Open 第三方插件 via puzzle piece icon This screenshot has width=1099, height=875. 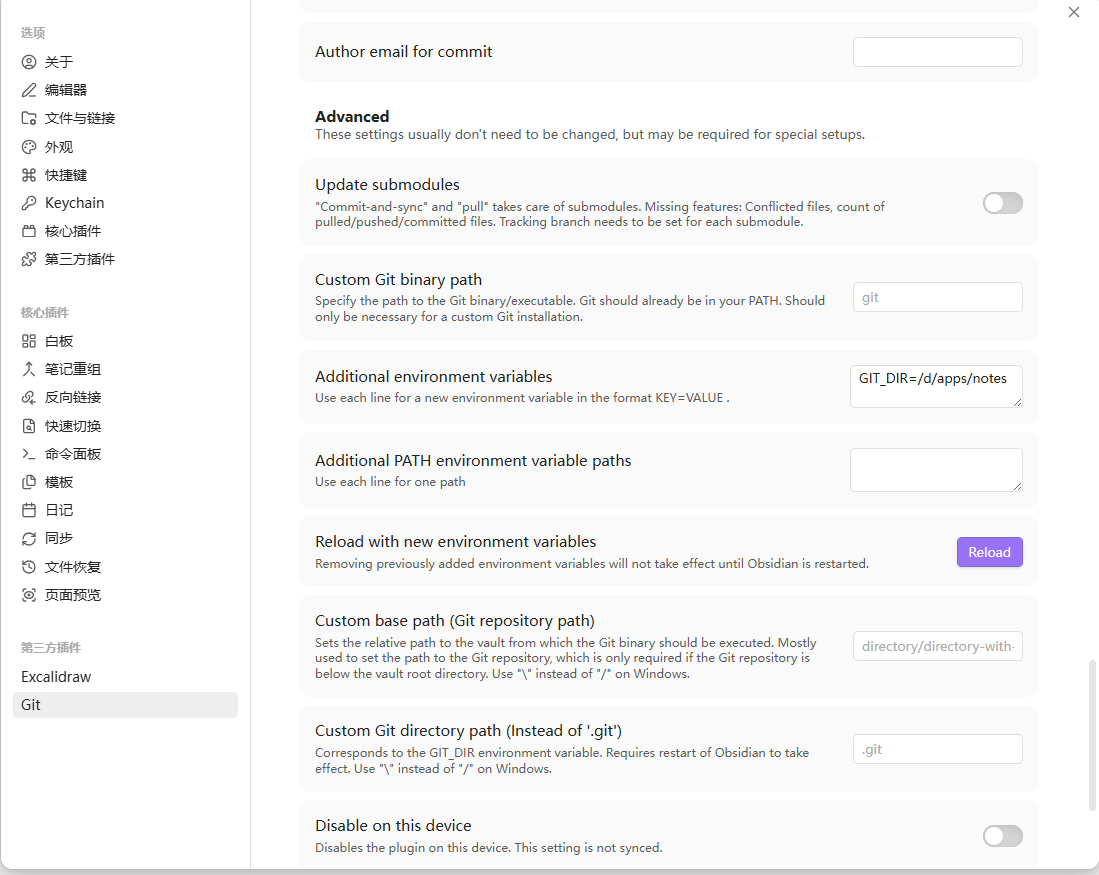(29, 259)
